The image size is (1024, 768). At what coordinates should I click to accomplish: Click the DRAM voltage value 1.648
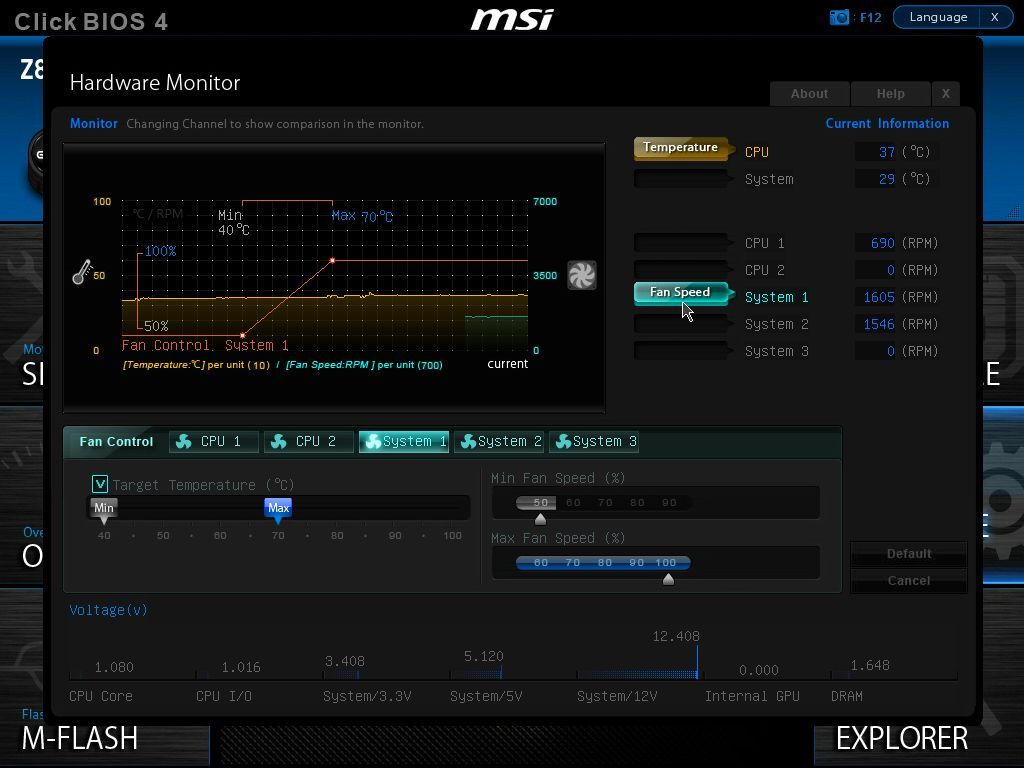[870, 665]
